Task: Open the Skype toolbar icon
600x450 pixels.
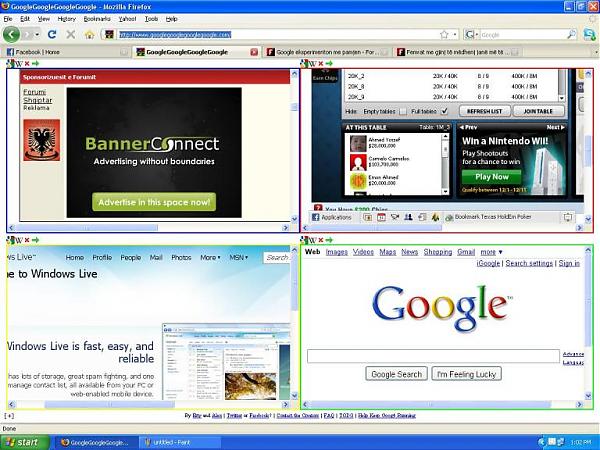Action: click(x=589, y=34)
